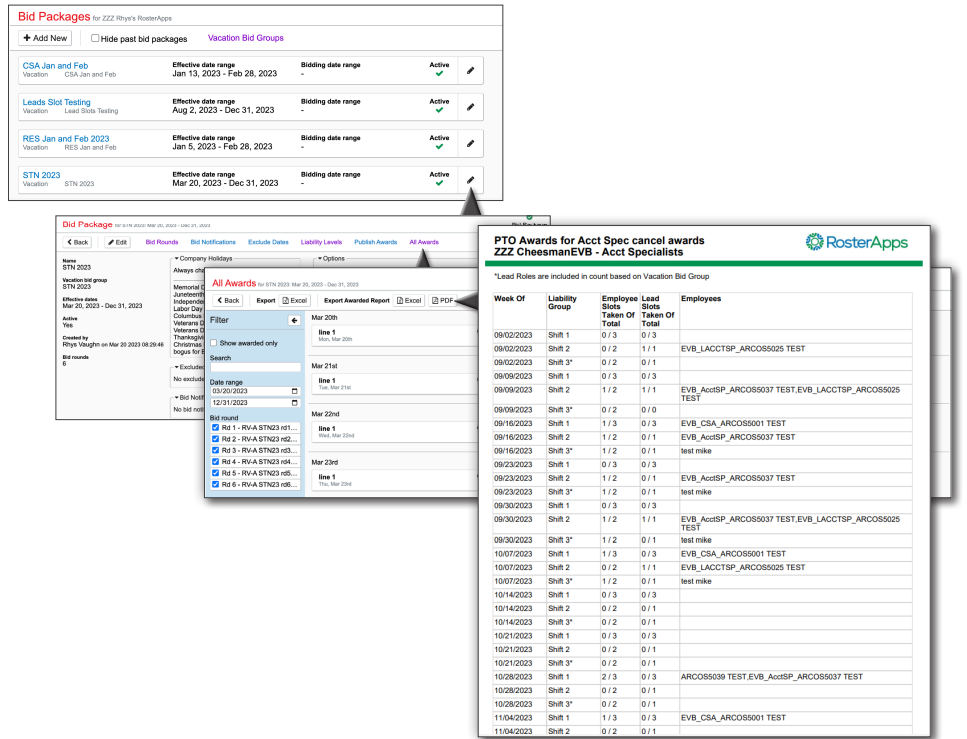Click the Search field in the Filter panel
967x739 pixels.
[x=255, y=367]
